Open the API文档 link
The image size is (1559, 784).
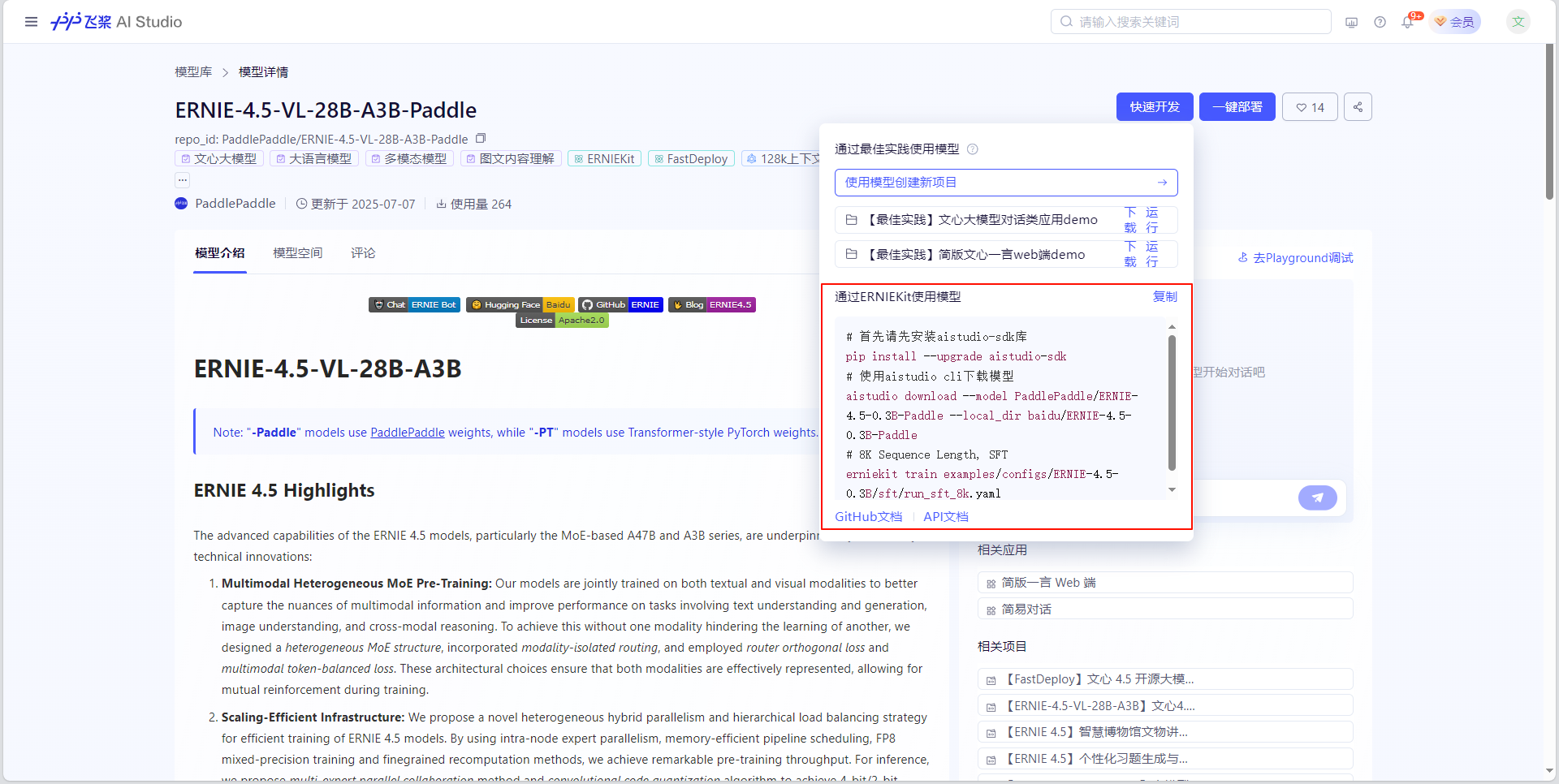[946, 517]
